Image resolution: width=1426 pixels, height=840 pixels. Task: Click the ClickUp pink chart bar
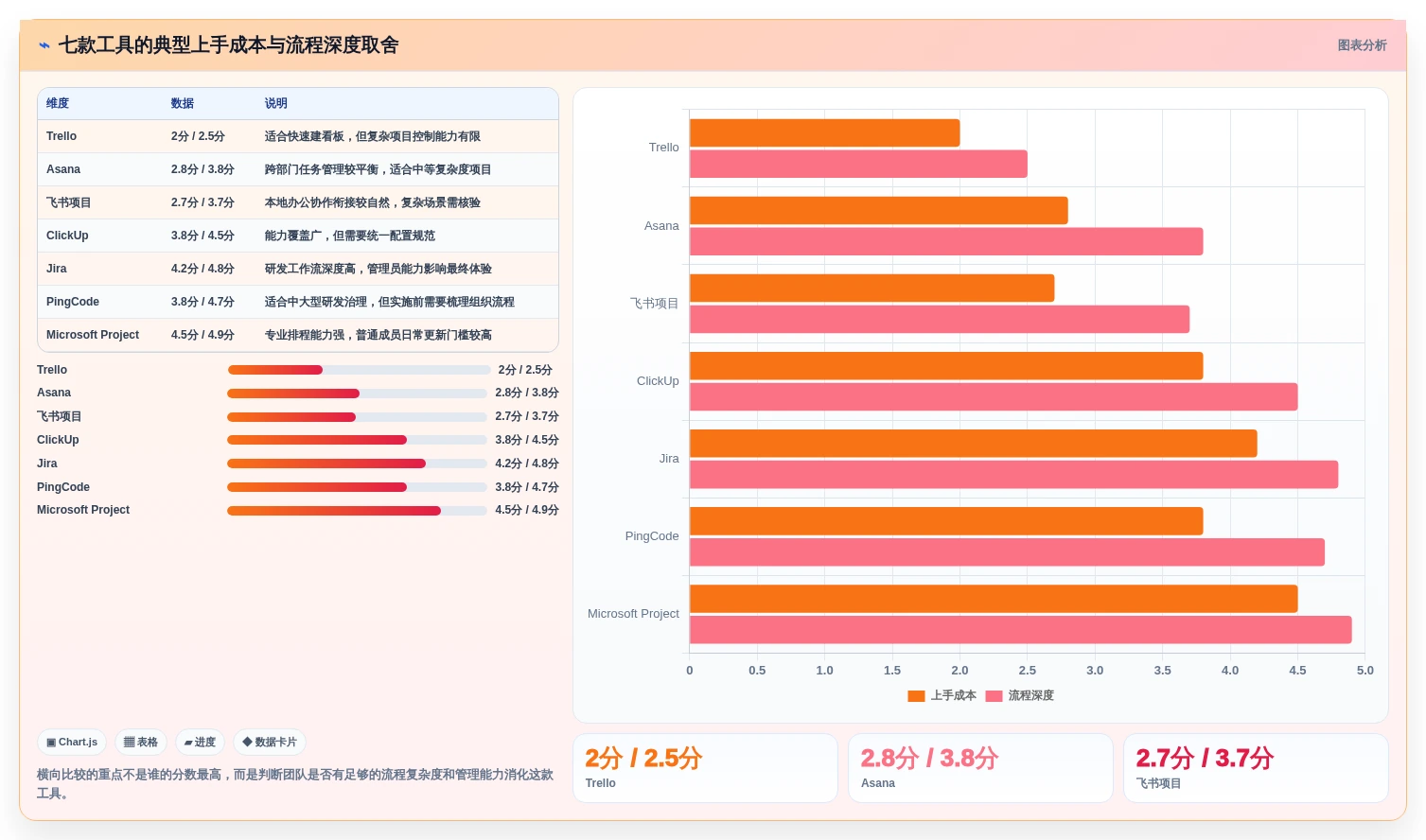994,396
